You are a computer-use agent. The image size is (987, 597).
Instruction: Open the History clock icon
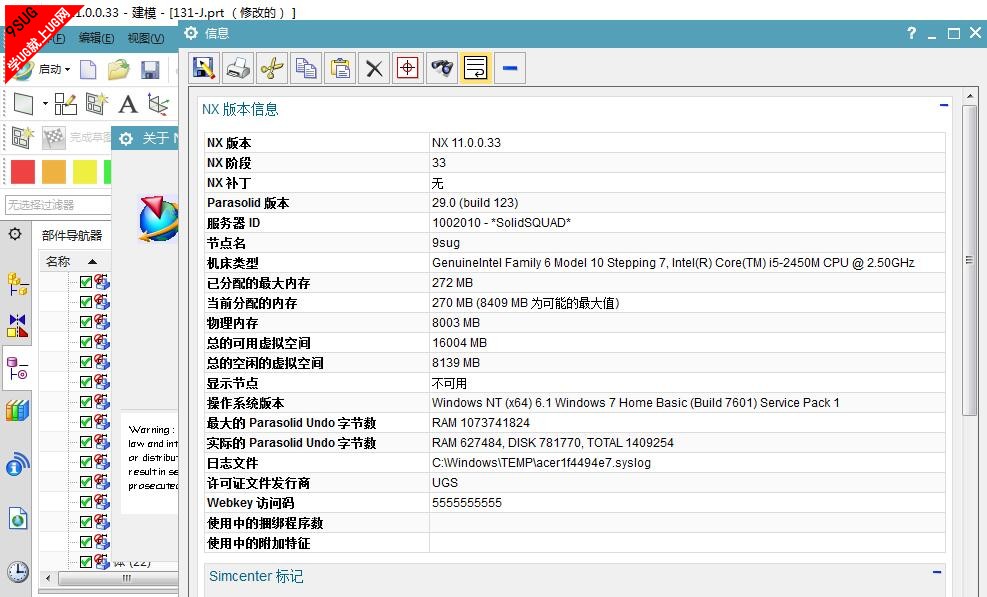(18, 572)
